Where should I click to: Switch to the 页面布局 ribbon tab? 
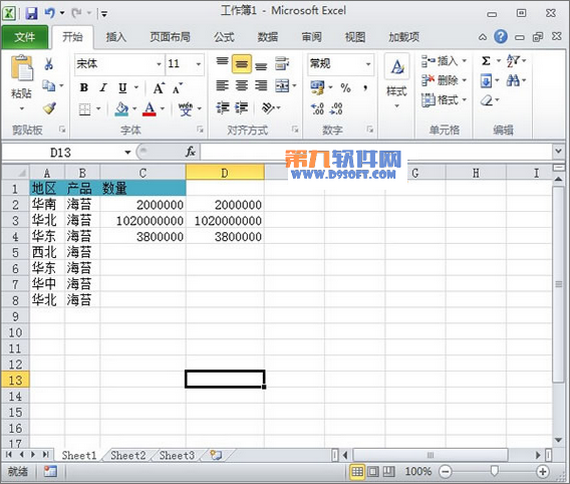click(170, 37)
